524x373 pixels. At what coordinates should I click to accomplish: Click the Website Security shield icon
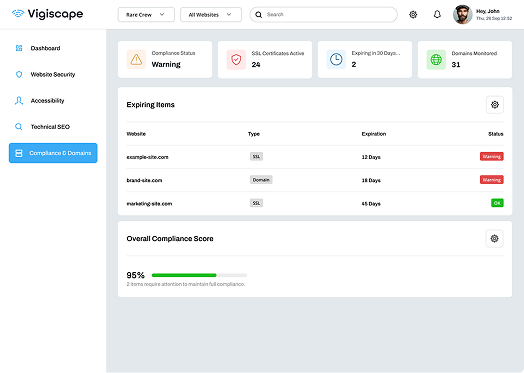19,74
